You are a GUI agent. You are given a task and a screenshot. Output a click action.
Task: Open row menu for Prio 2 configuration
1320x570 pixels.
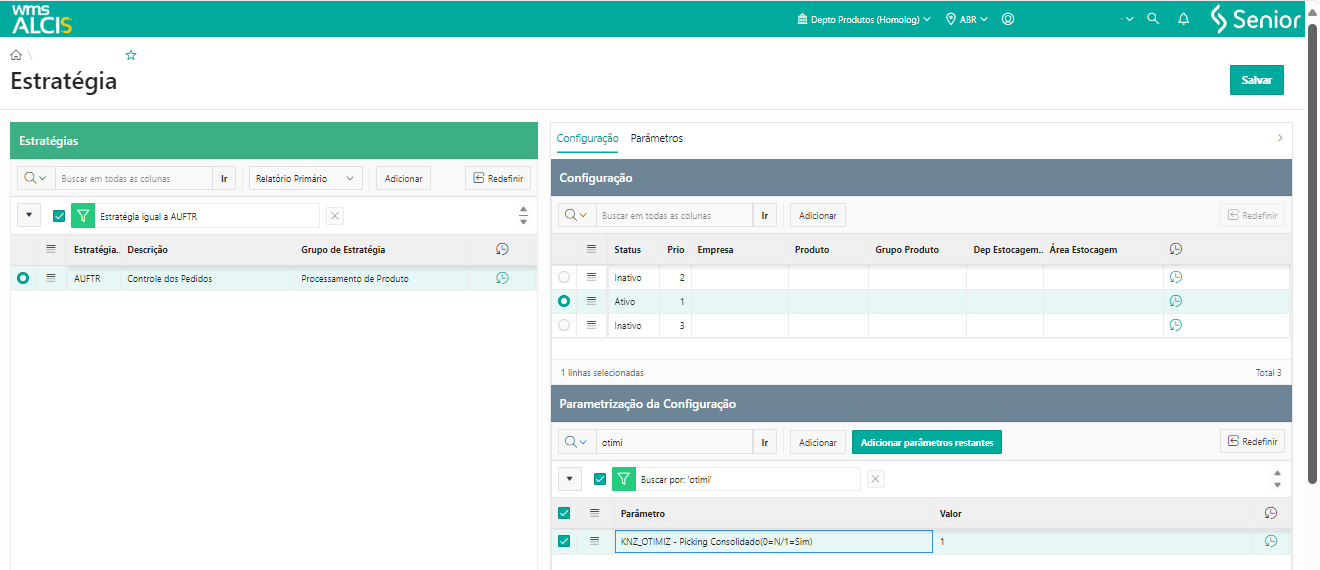(591, 277)
